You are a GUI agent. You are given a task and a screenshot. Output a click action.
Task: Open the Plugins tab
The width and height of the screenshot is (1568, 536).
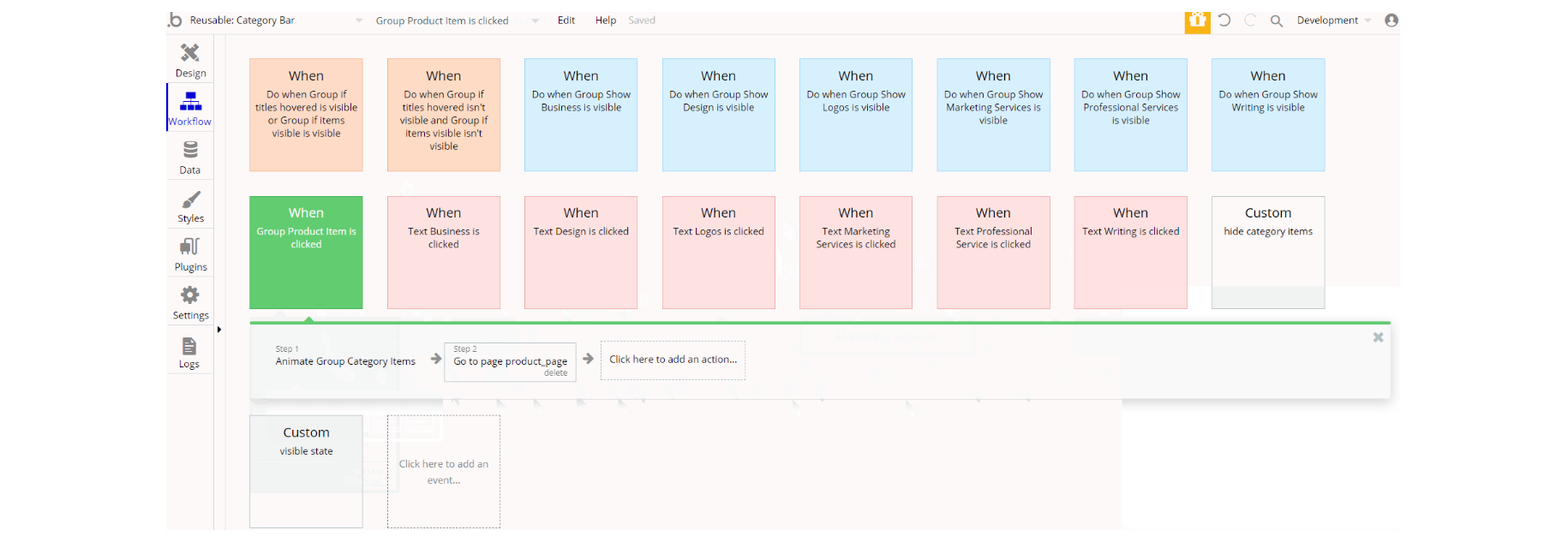coord(190,254)
